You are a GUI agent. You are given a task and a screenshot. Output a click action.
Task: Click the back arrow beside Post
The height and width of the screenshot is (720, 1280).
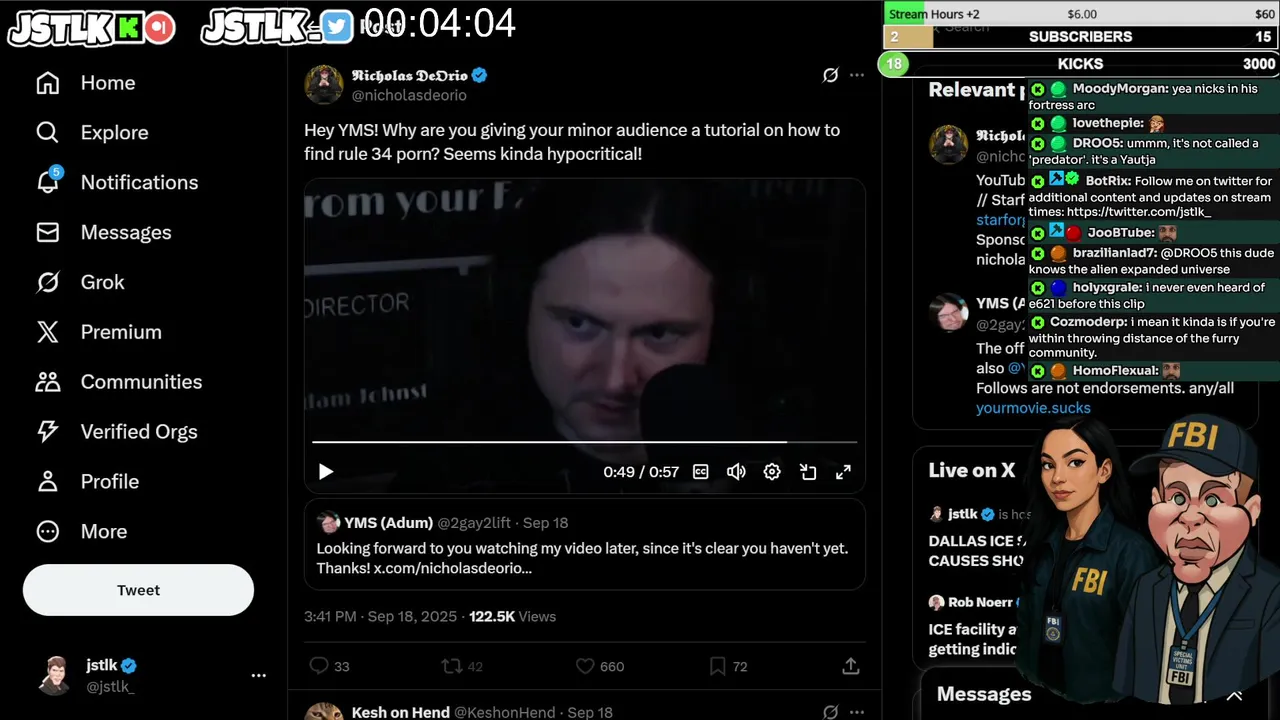click(x=315, y=26)
